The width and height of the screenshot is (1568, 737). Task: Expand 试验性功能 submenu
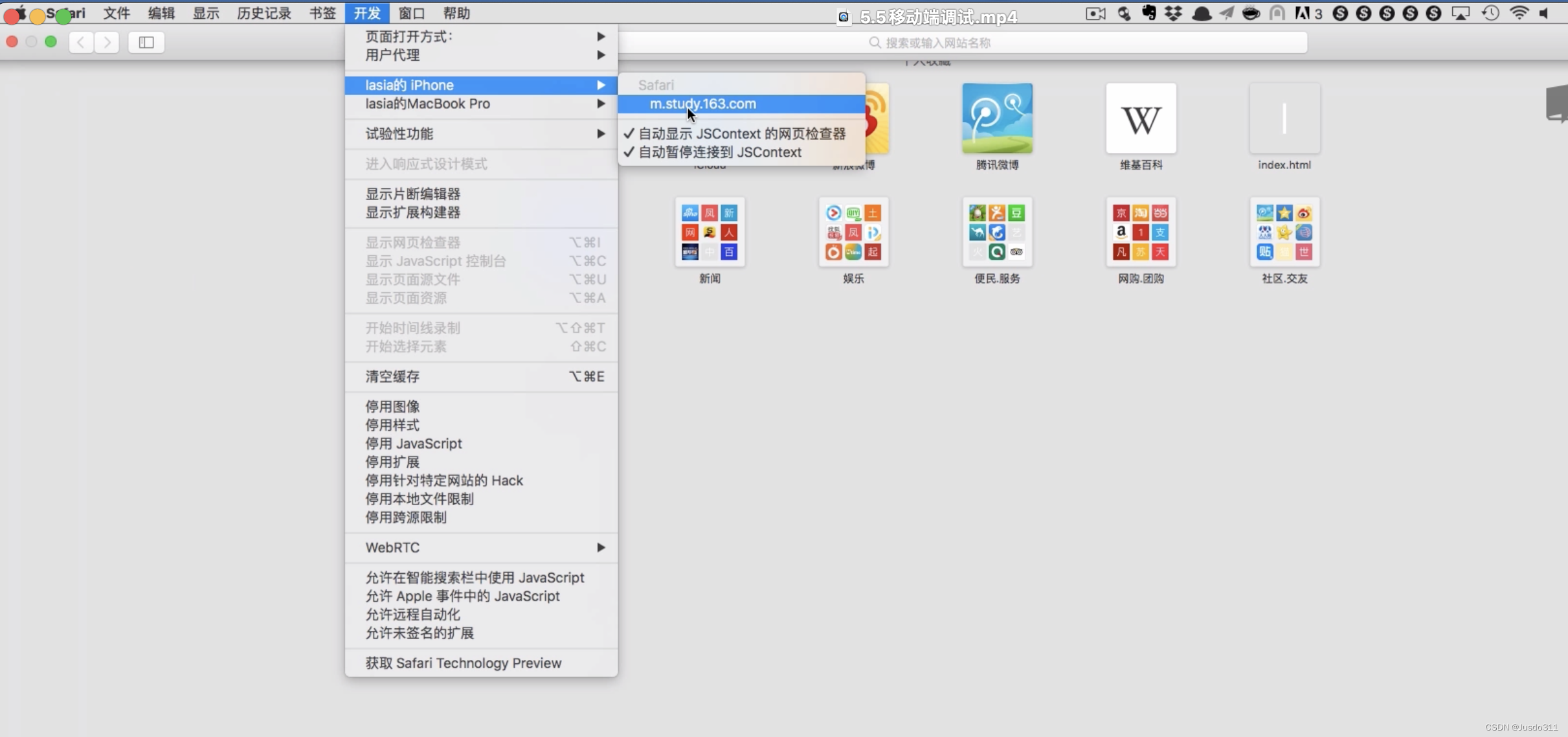coord(481,133)
